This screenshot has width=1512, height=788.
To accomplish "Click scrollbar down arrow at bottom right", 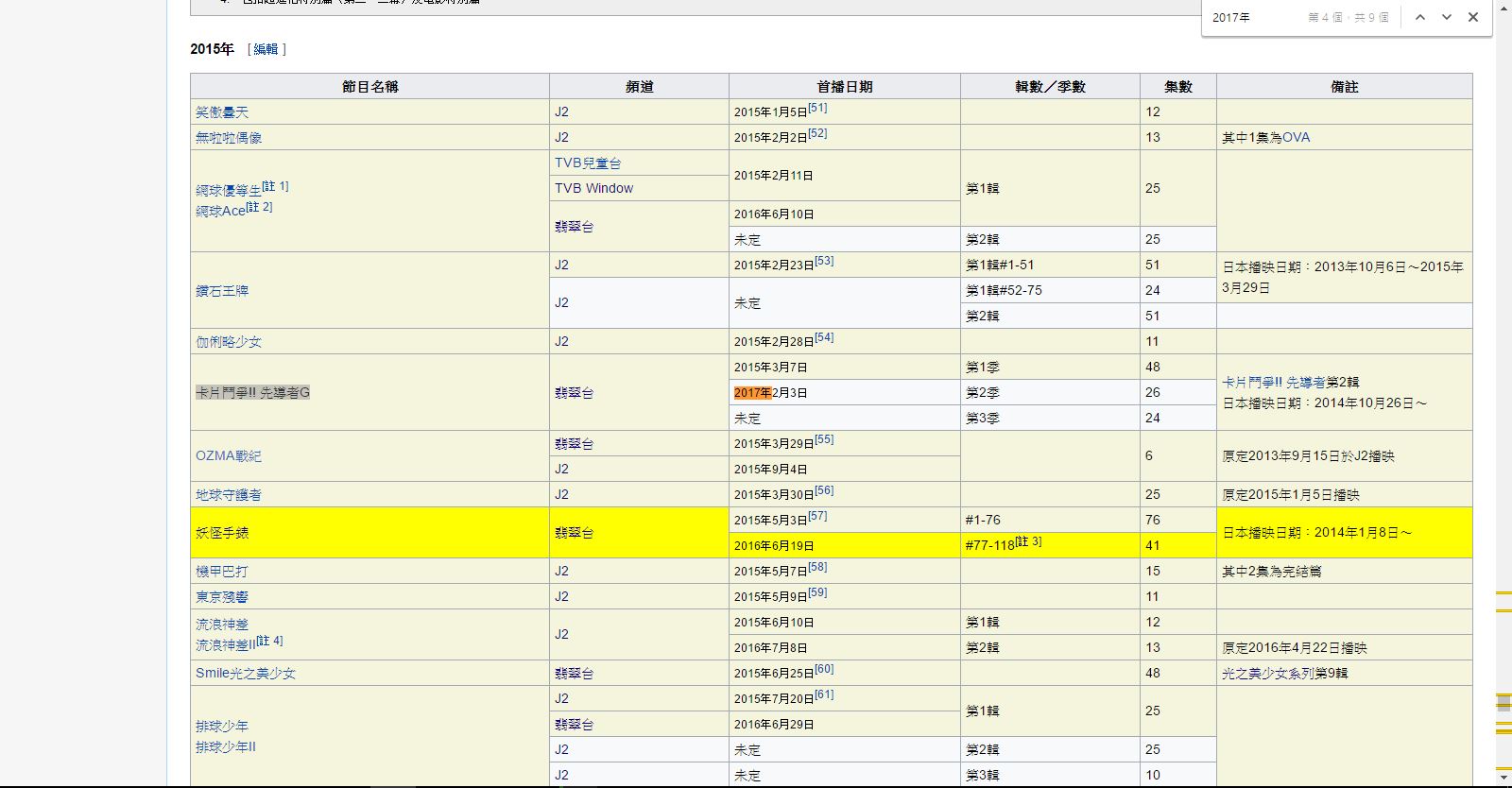I will [x=1503, y=778].
